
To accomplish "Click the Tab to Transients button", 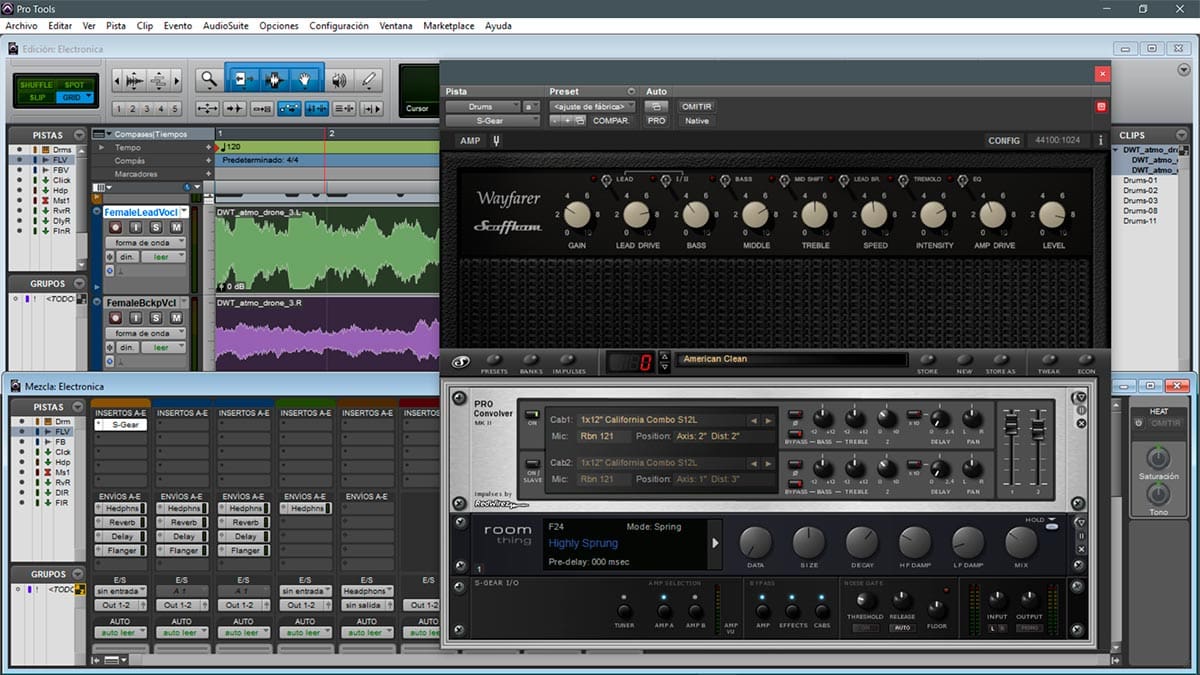I will (237, 108).
